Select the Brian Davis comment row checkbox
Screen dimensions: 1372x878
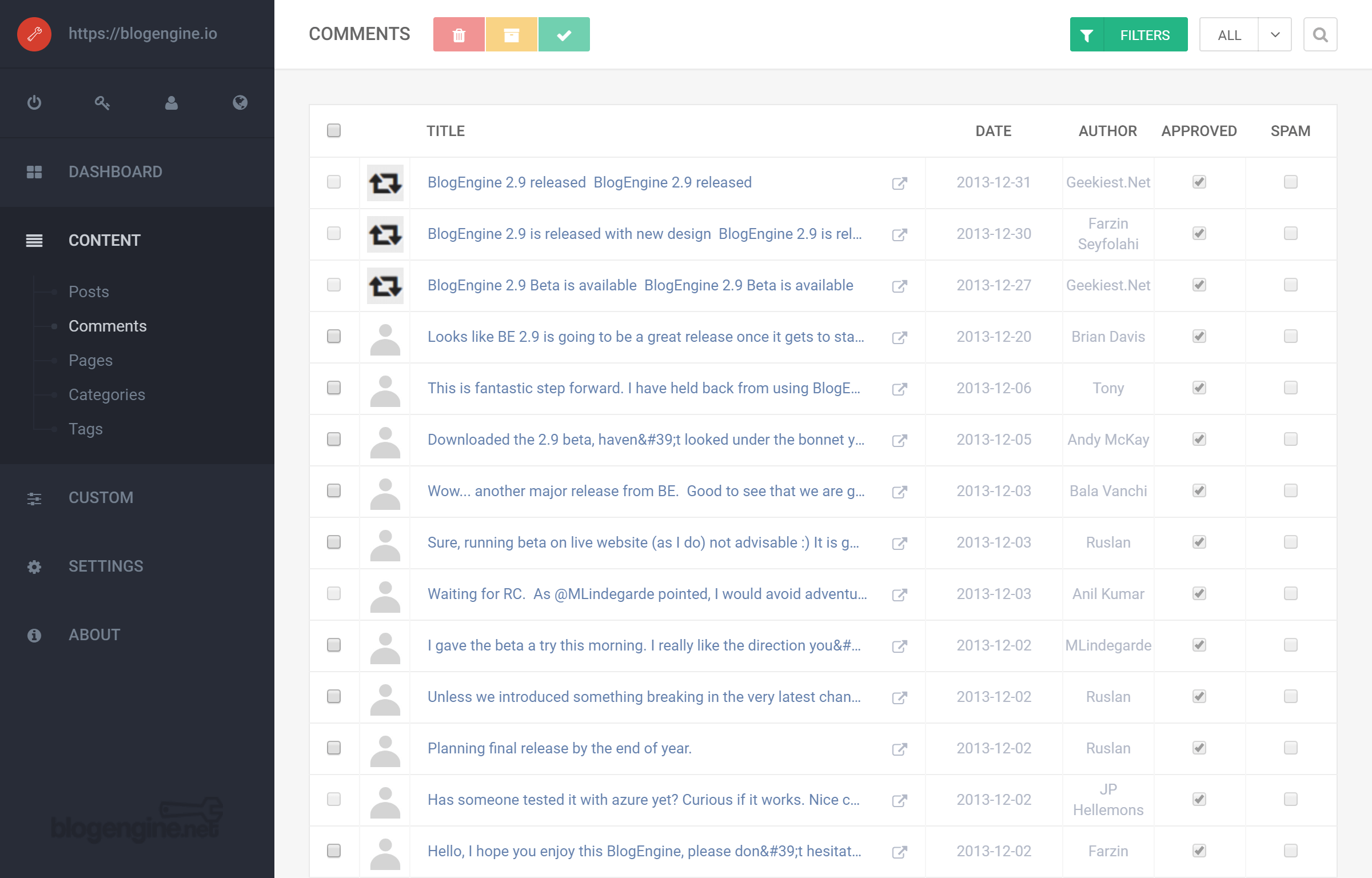[334, 336]
